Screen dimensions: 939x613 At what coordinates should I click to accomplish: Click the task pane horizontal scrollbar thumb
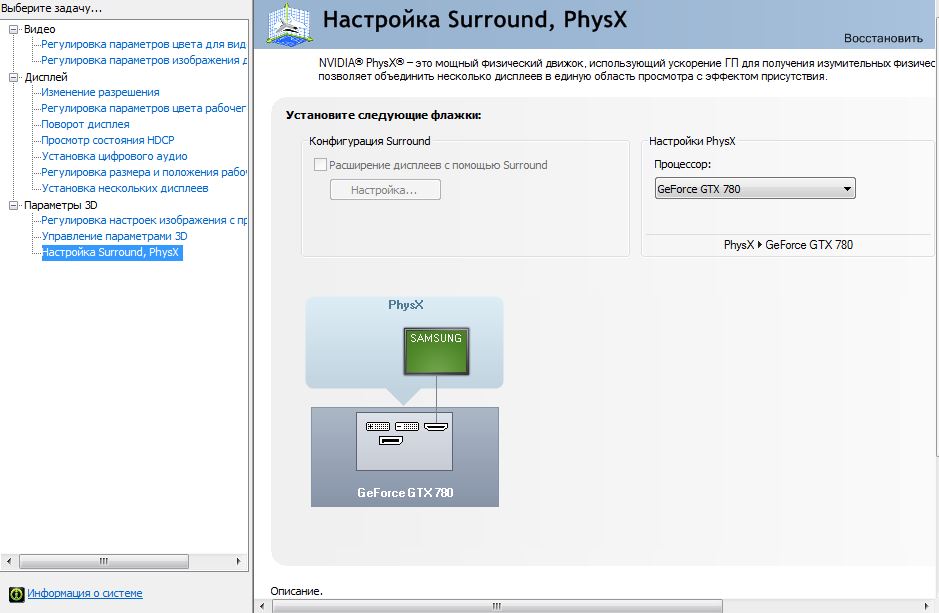(104, 562)
